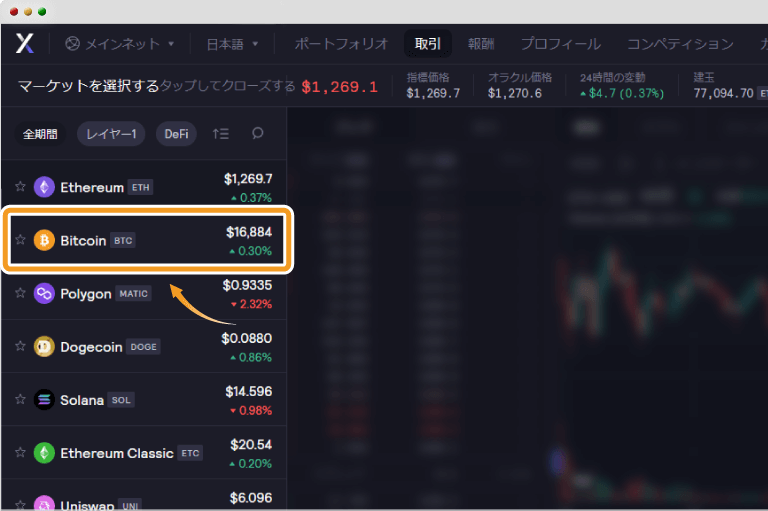Close the market selector via マーケットを選択する
Image resolution: width=768 pixels, height=511 pixels.
coord(89,86)
